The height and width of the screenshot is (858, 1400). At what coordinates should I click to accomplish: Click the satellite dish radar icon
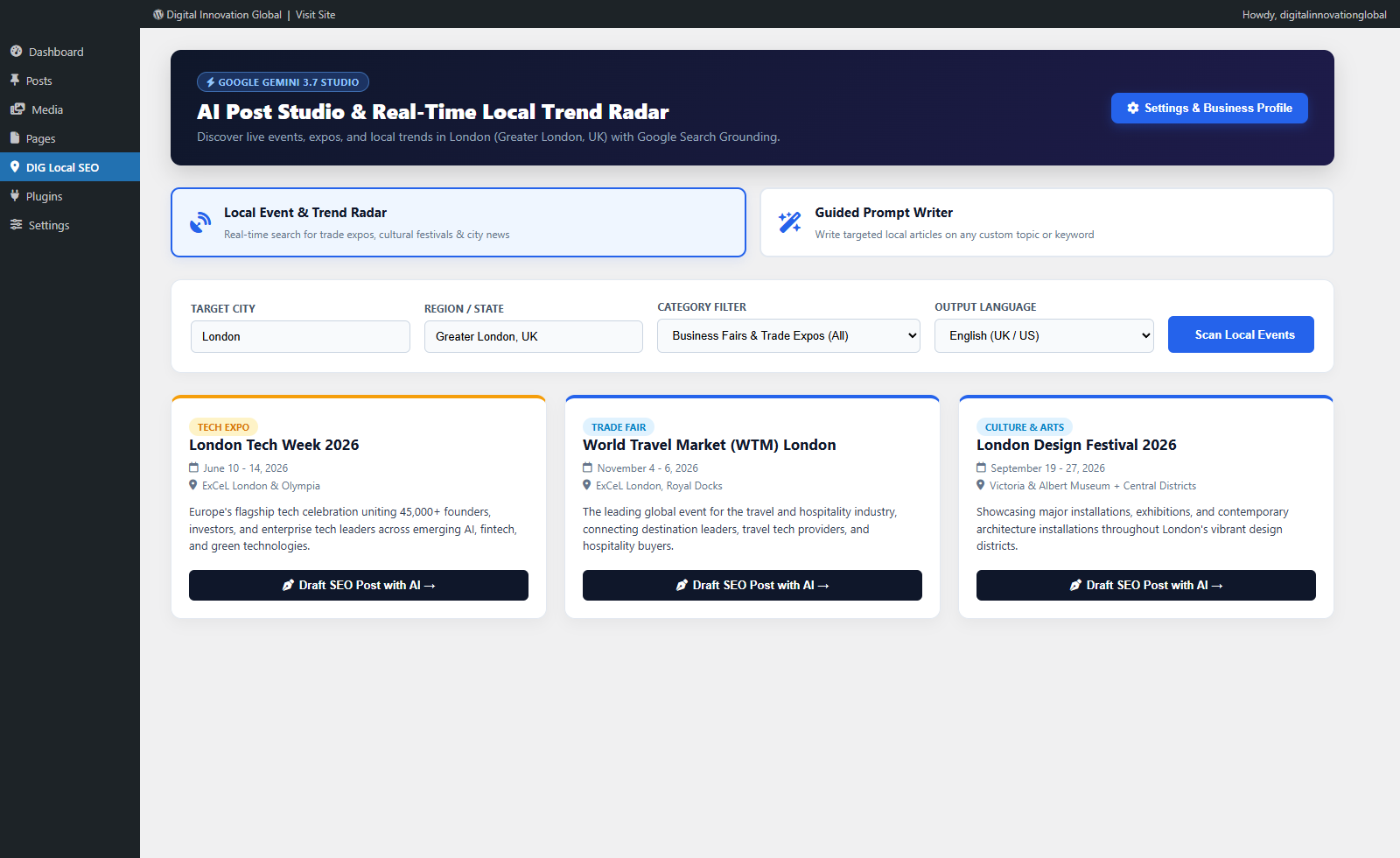click(x=200, y=222)
